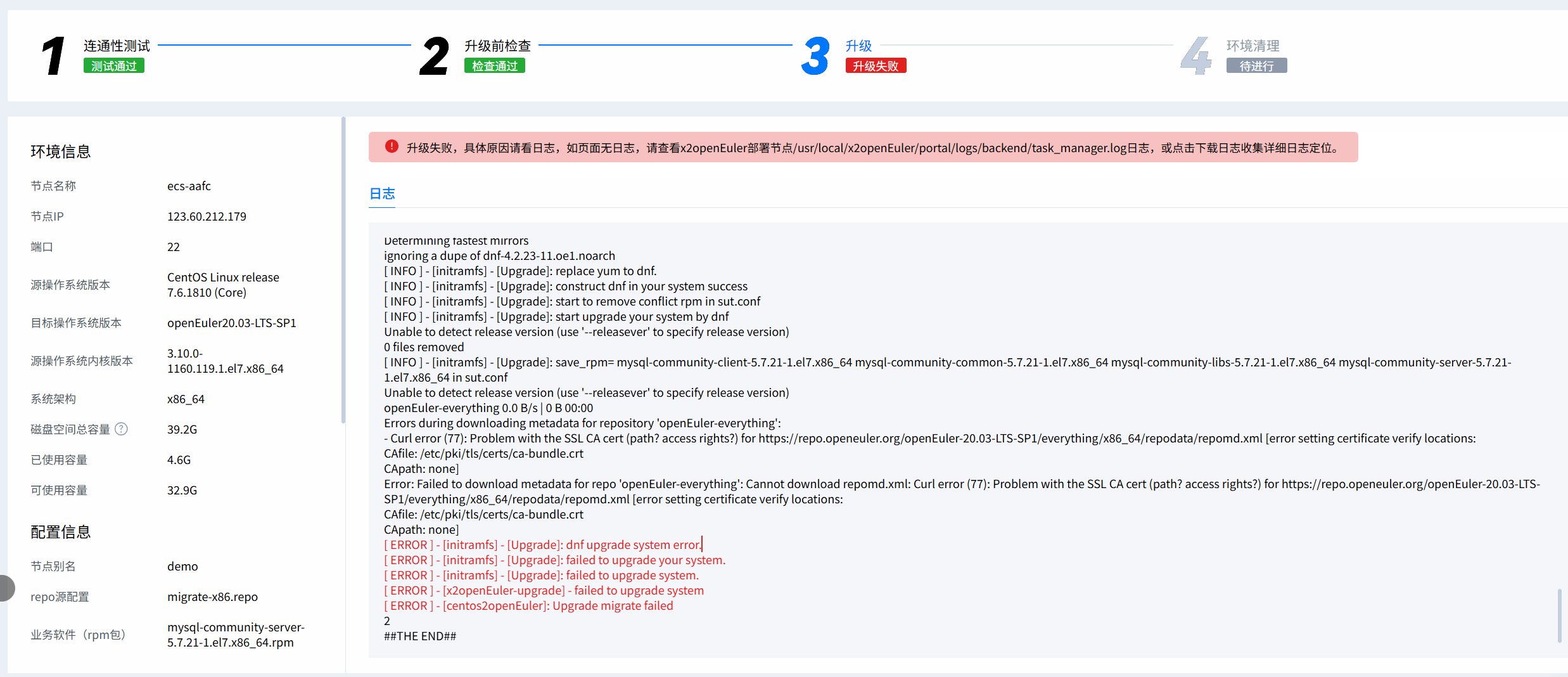Click the step 1 number icon

(x=54, y=56)
